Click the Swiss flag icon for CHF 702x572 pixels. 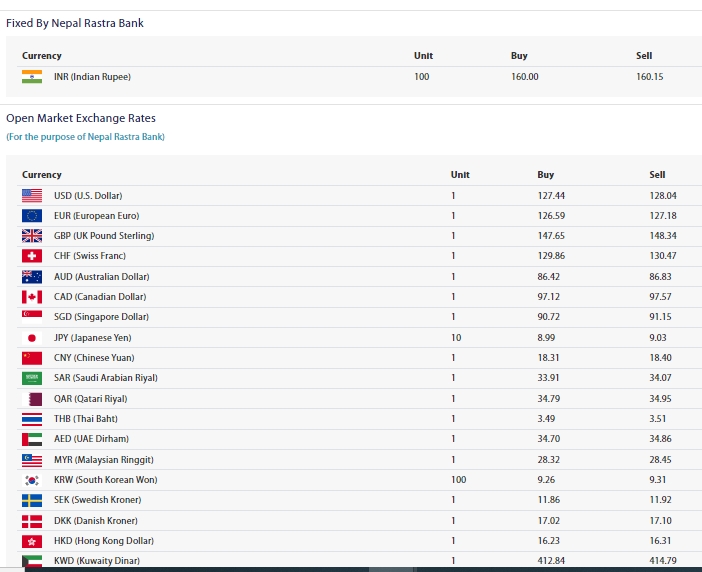tap(32, 256)
